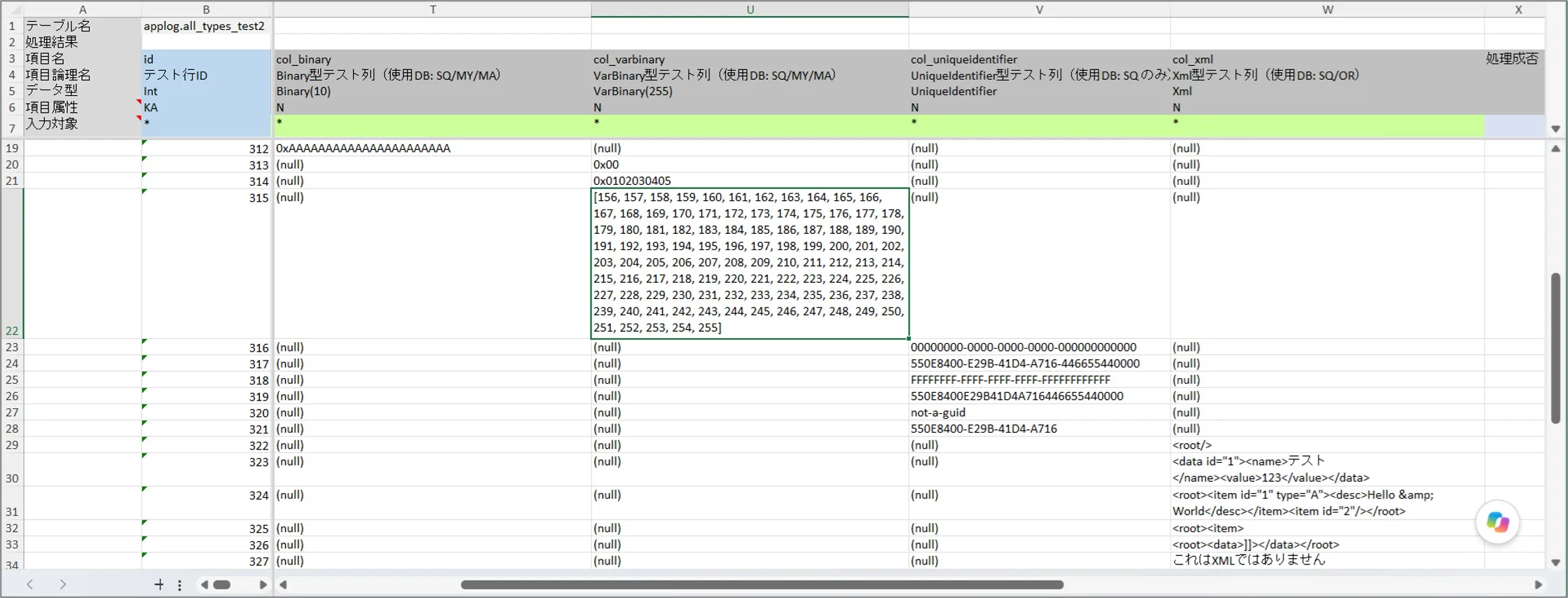Viewport: 1568px width, 598px height.
Task: Select the byte array cell starting with 156
Action: tap(750, 263)
